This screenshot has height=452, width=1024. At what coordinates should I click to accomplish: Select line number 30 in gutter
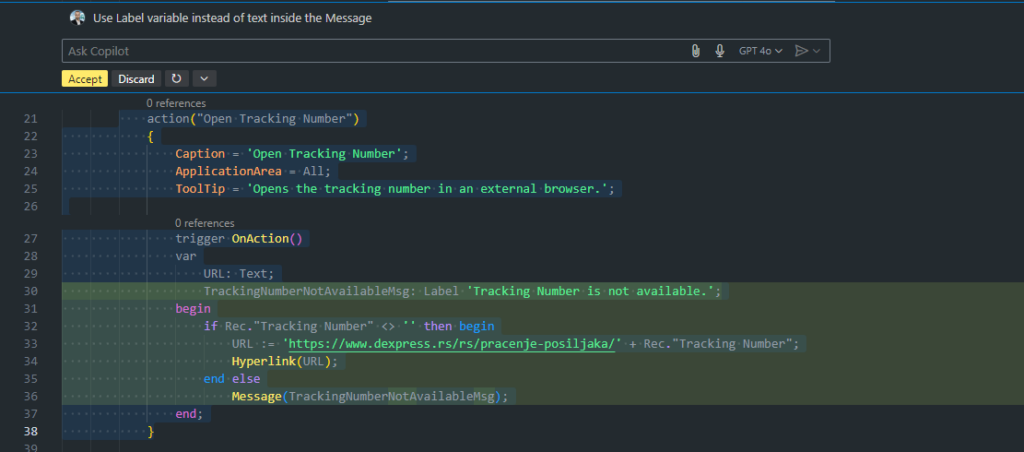pos(31,291)
